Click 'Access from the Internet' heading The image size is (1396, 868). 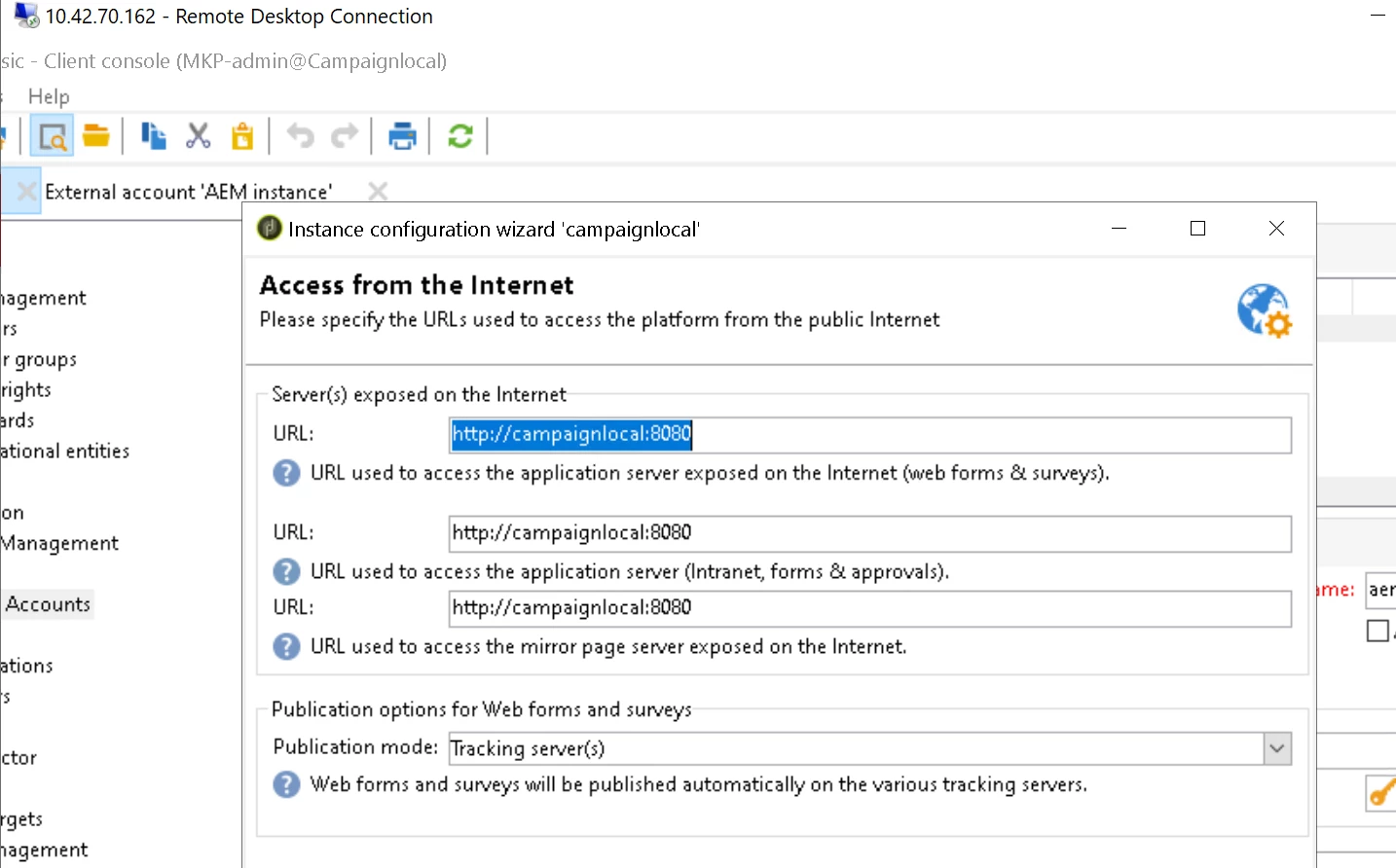click(417, 285)
